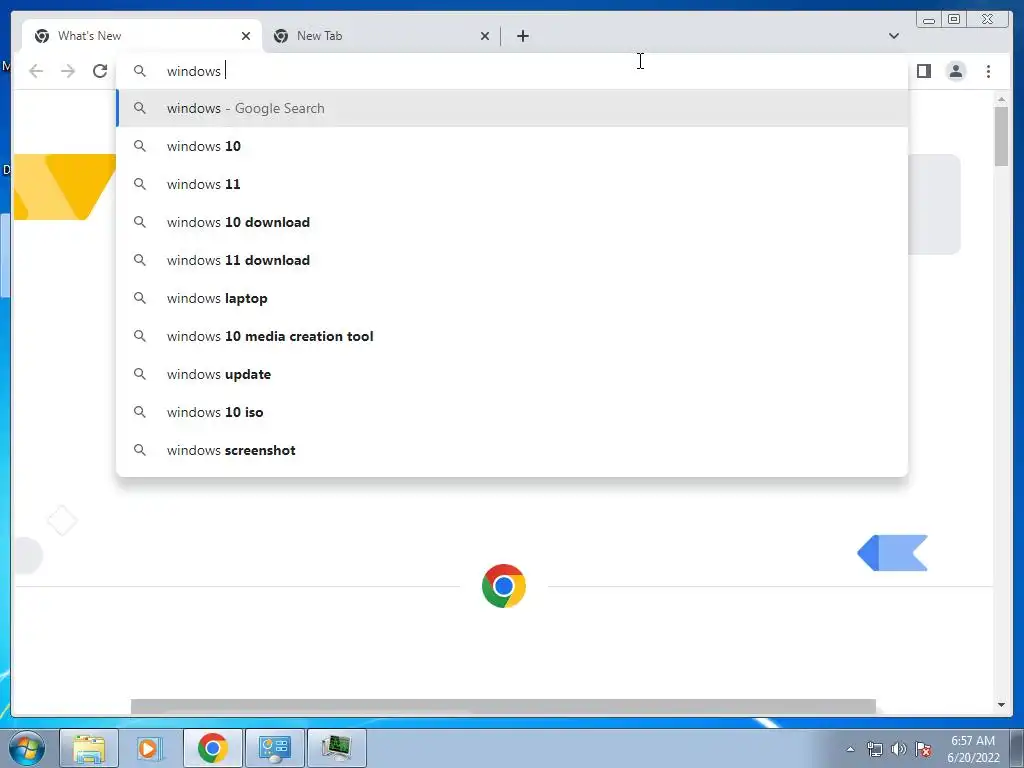This screenshot has width=1024, height=768.
Task: Choose the 'windows 11' suggestion
Action: tap(512, 184)
